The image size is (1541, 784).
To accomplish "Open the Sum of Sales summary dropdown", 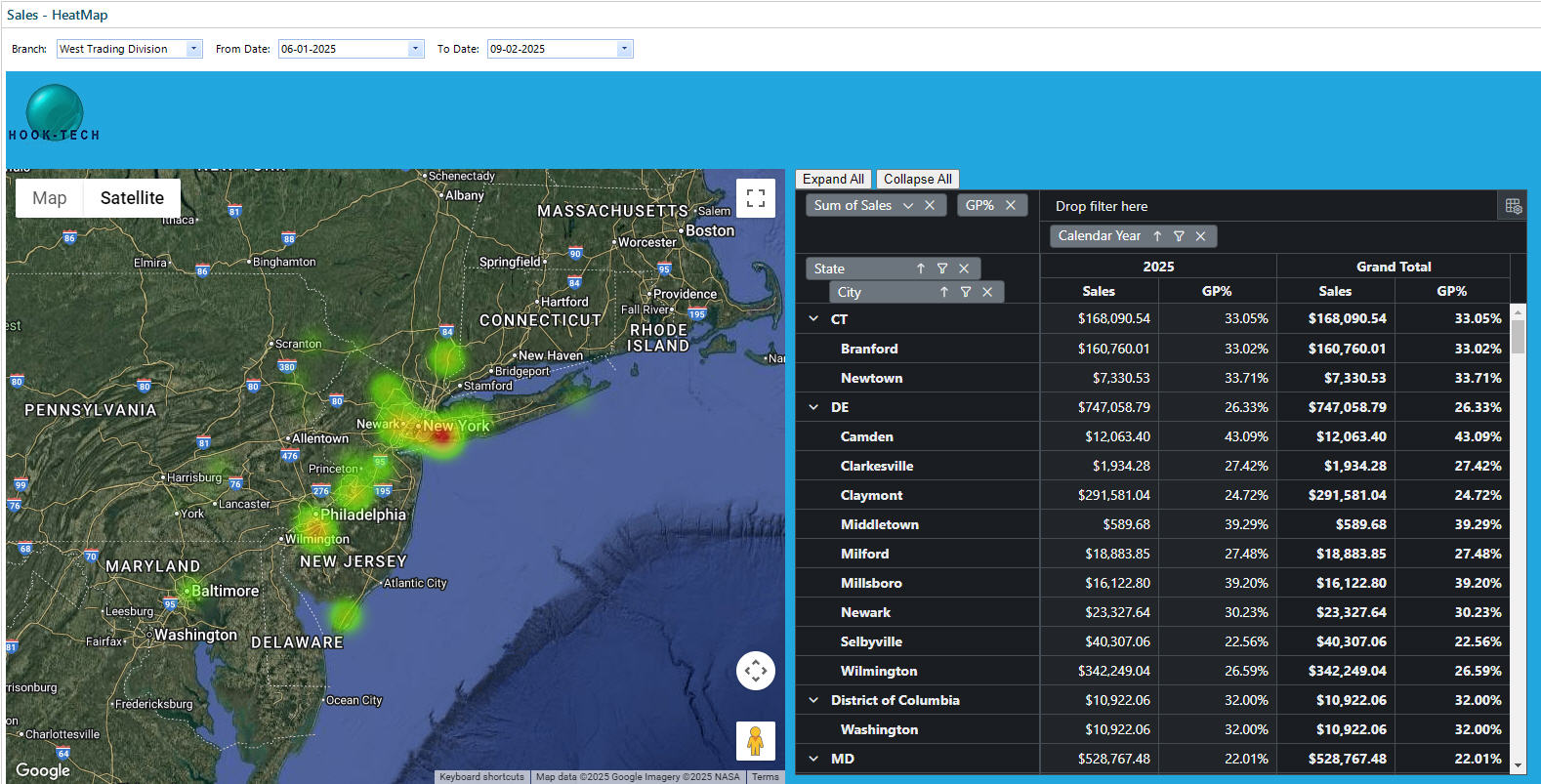I will (x=908, y=205).
